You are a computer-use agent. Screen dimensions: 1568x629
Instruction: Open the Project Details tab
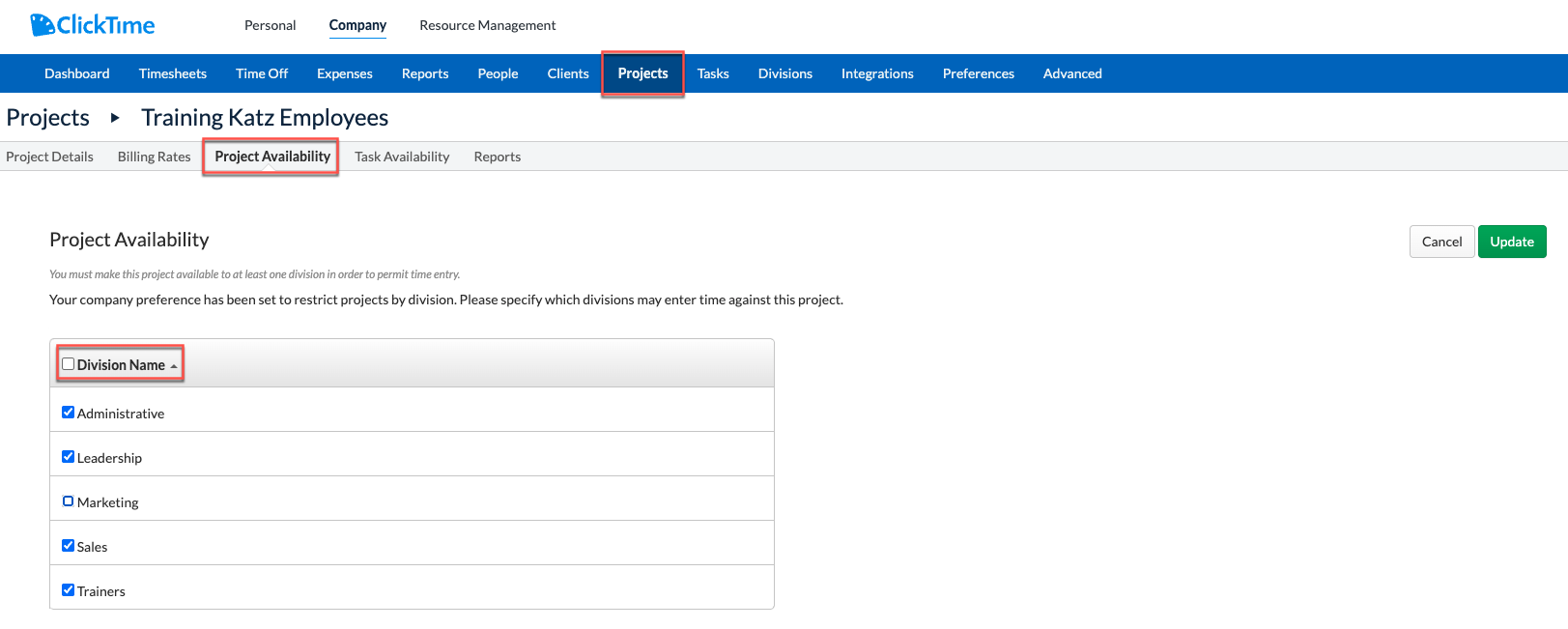[x=49, y=157]
